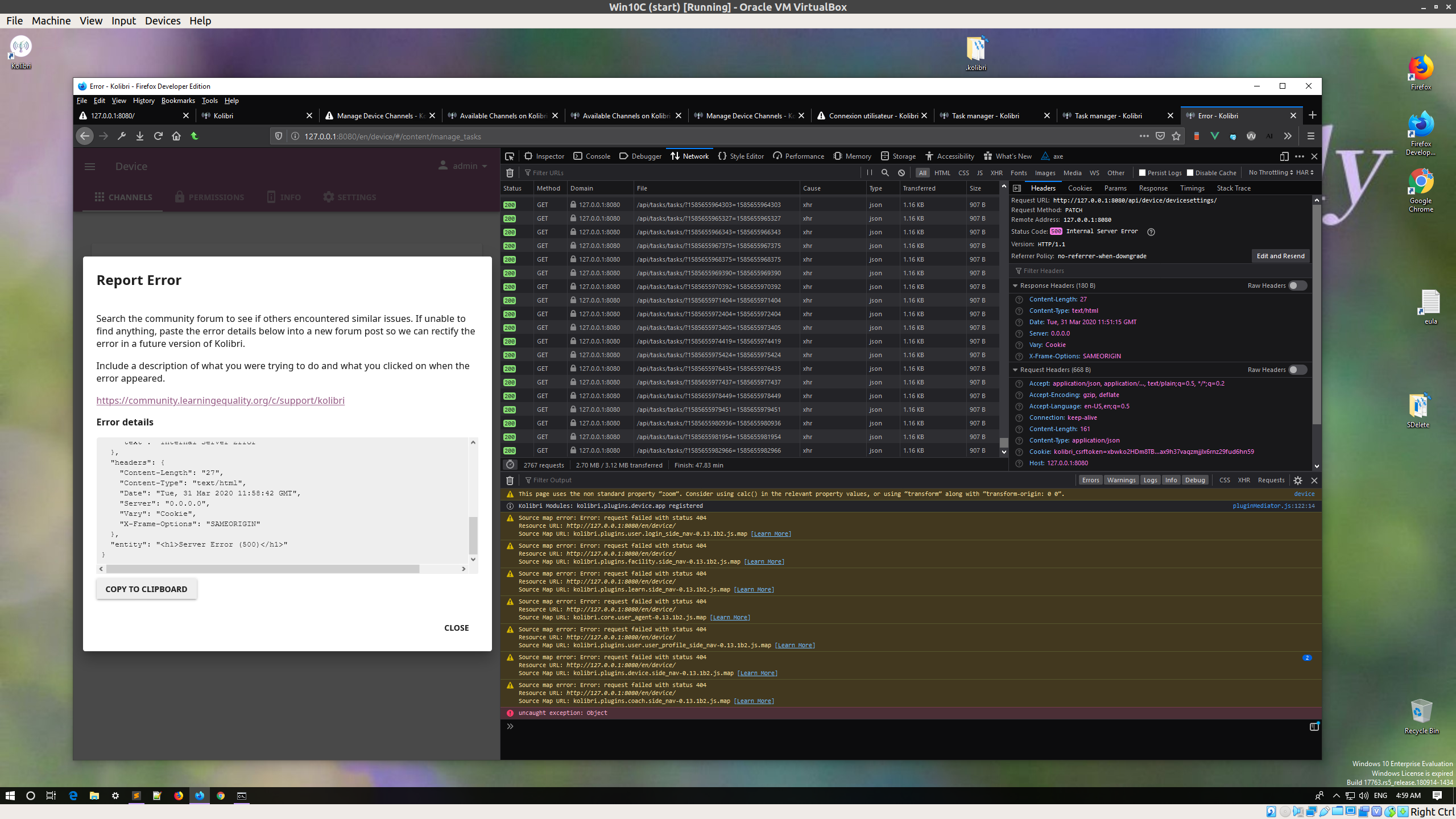Open the console settings gear

point(1297,480)
